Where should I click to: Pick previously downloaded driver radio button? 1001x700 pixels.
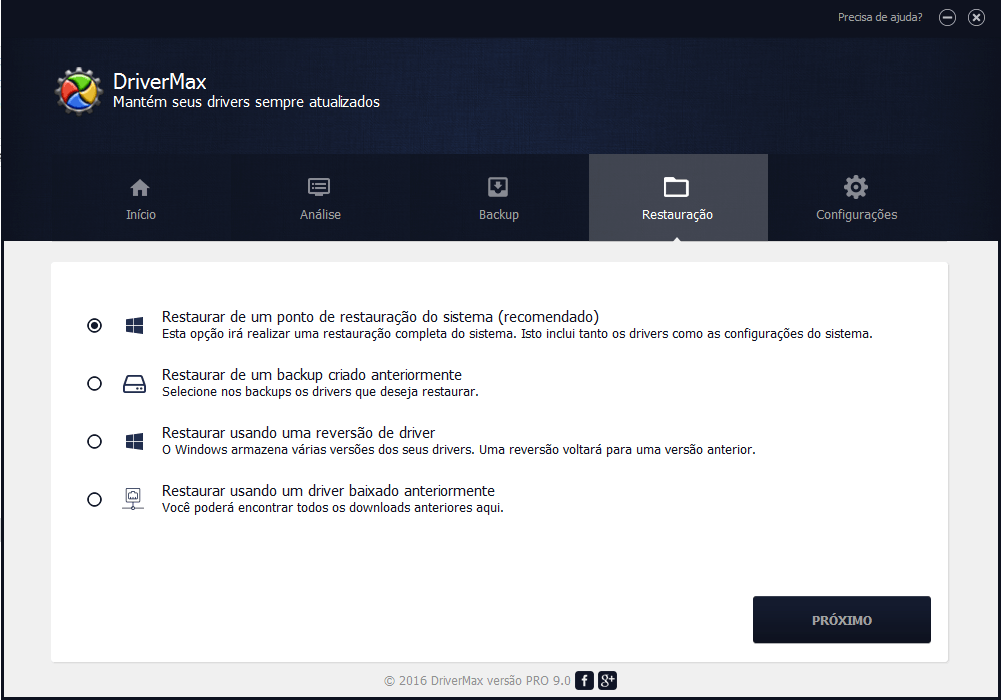tap(94, 499)
